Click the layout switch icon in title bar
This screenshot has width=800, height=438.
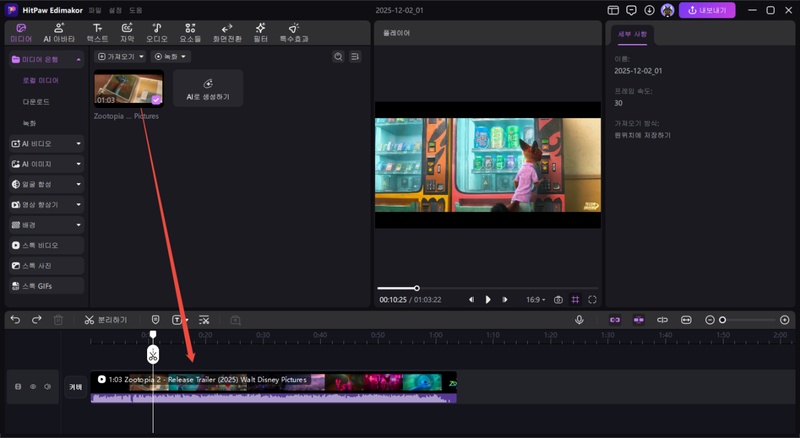(613, 10)
